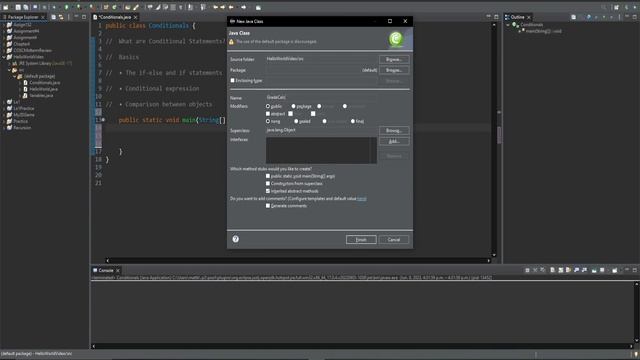Minimize the Package Explorer view

point(76,17)
